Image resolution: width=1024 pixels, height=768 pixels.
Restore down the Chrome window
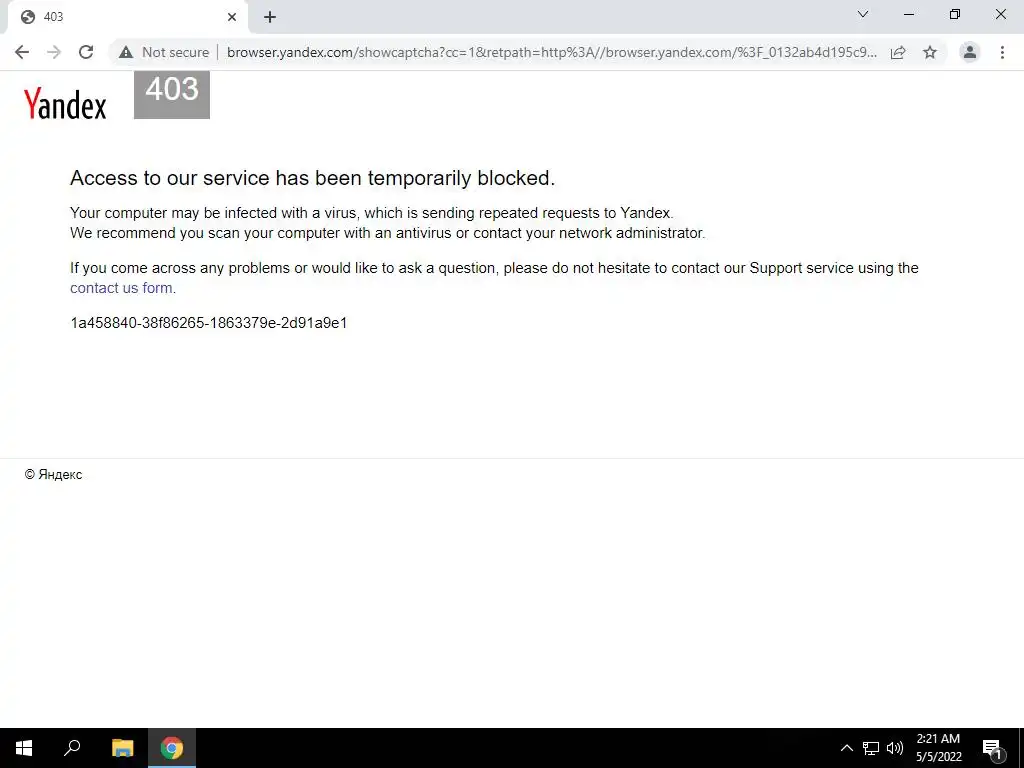[x=955, y=14]
